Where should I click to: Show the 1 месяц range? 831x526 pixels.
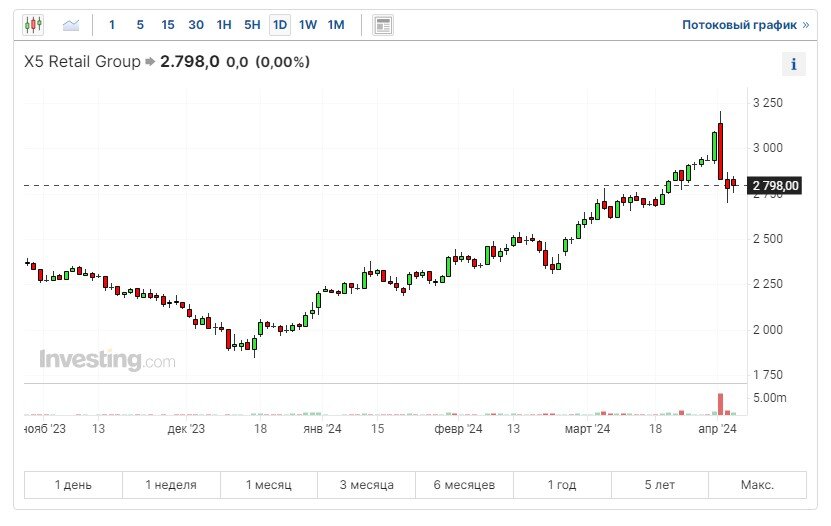click(x=269, y=485)
